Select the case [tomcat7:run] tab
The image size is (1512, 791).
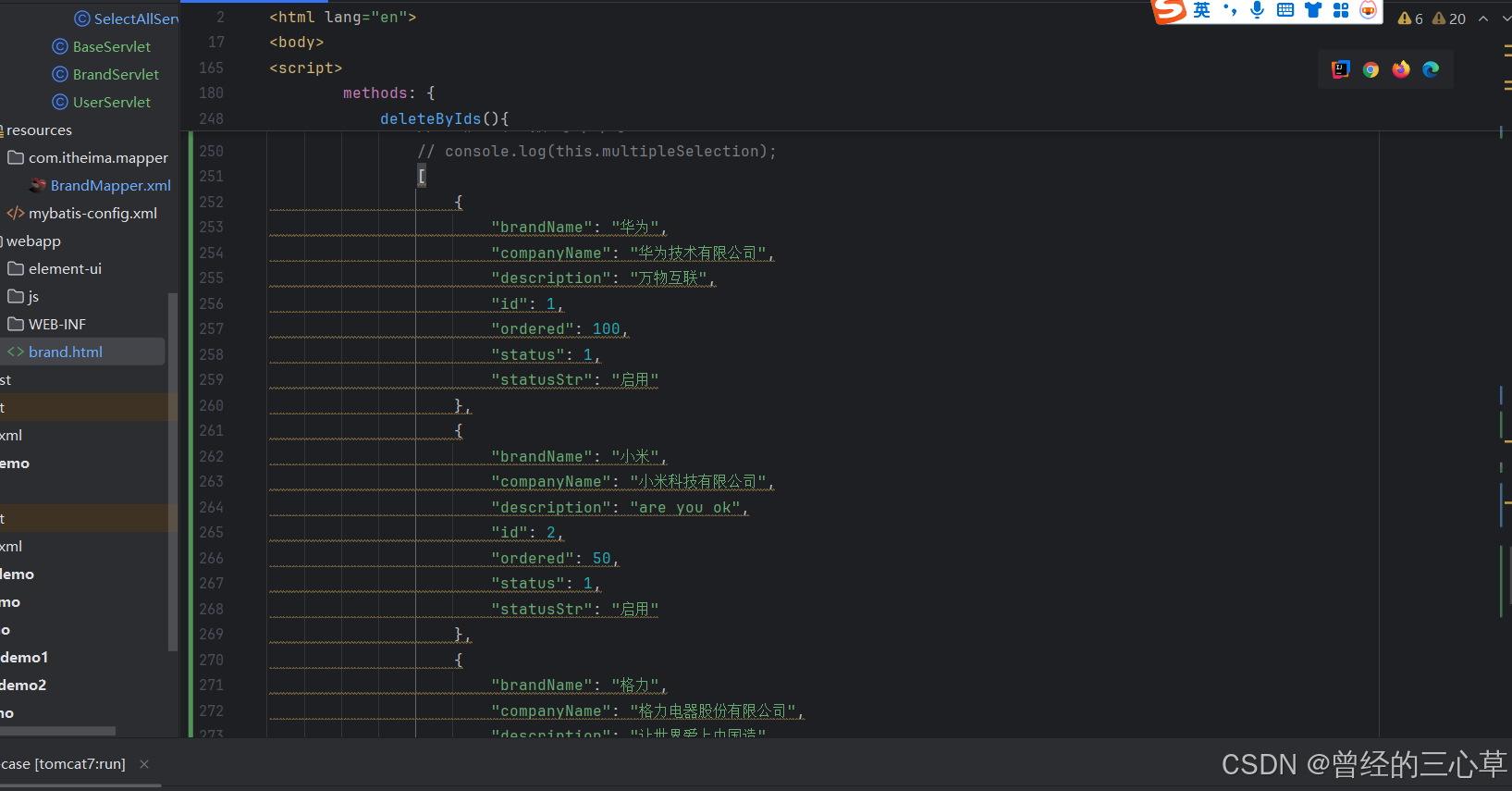pyautogui.click(x=63, y=764)
